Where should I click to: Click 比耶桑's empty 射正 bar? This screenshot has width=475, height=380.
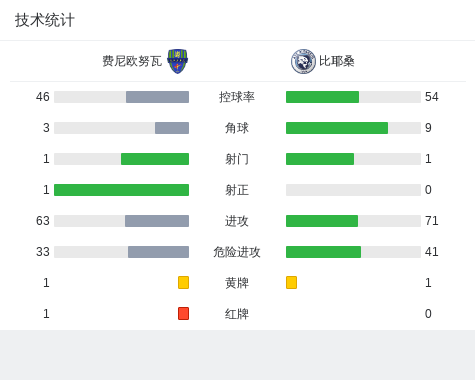coord(353,190)
